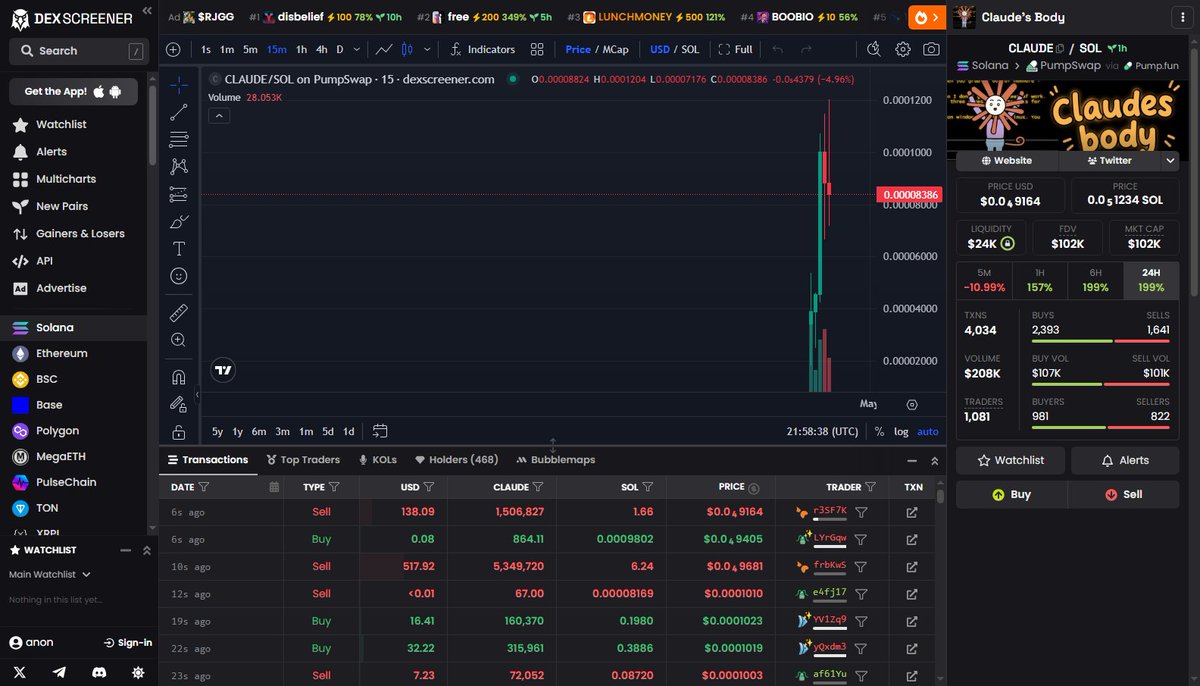Select the pattern drawing tool

pyautogui.click(x=178, y=166)
